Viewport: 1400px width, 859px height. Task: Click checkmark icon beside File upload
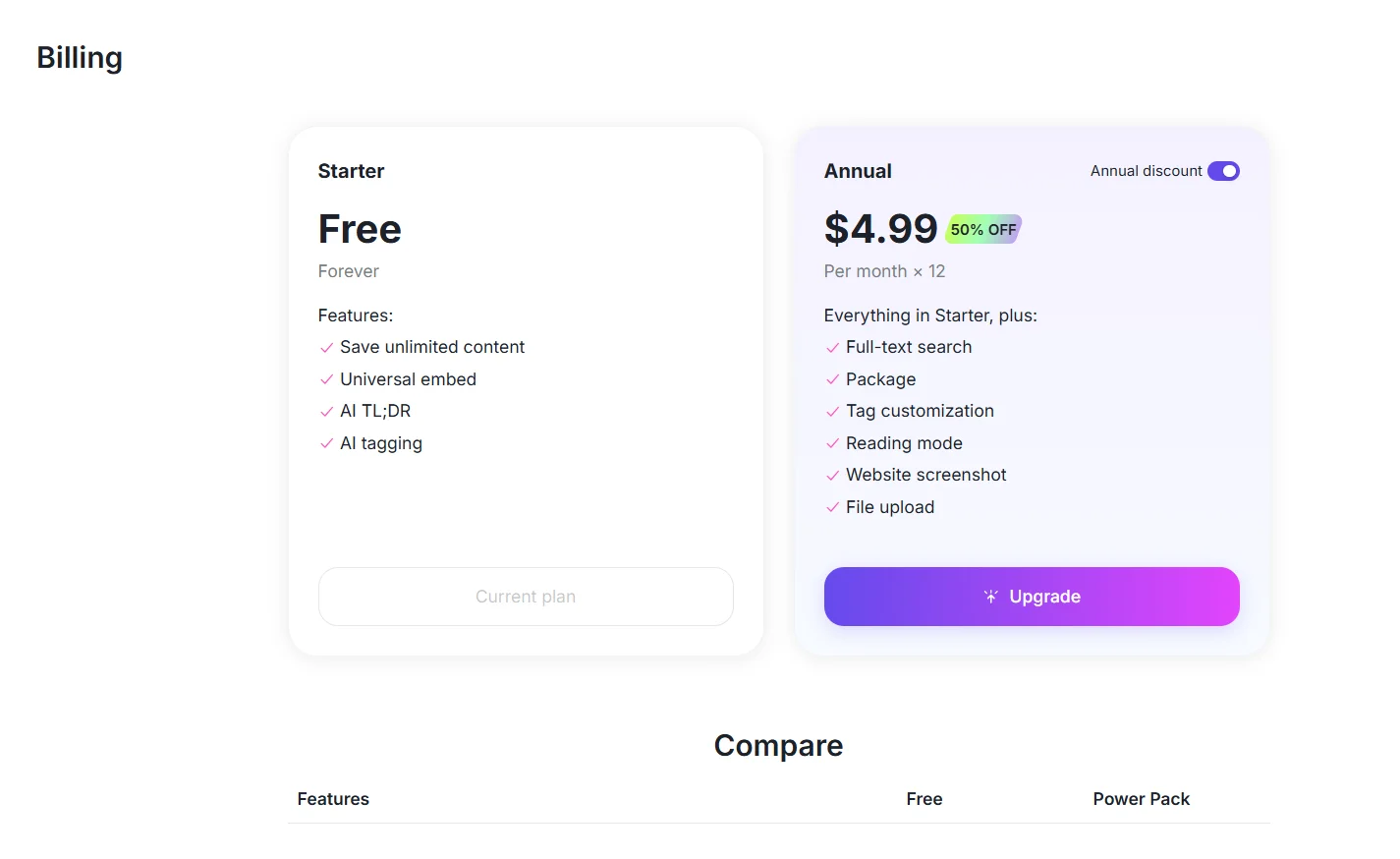832,507
